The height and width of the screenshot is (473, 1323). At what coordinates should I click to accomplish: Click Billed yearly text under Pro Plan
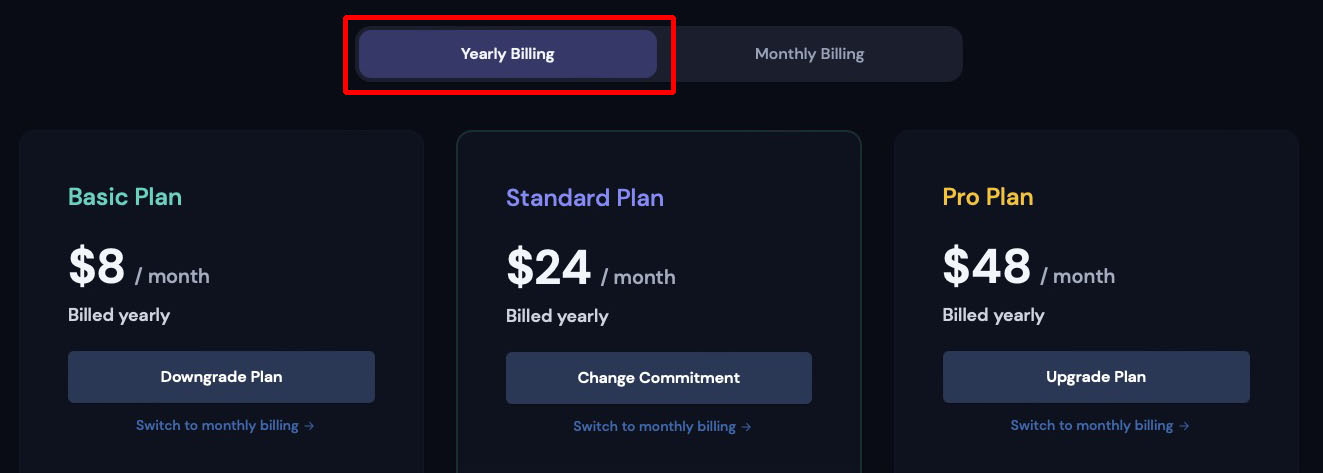pos(993,315)
